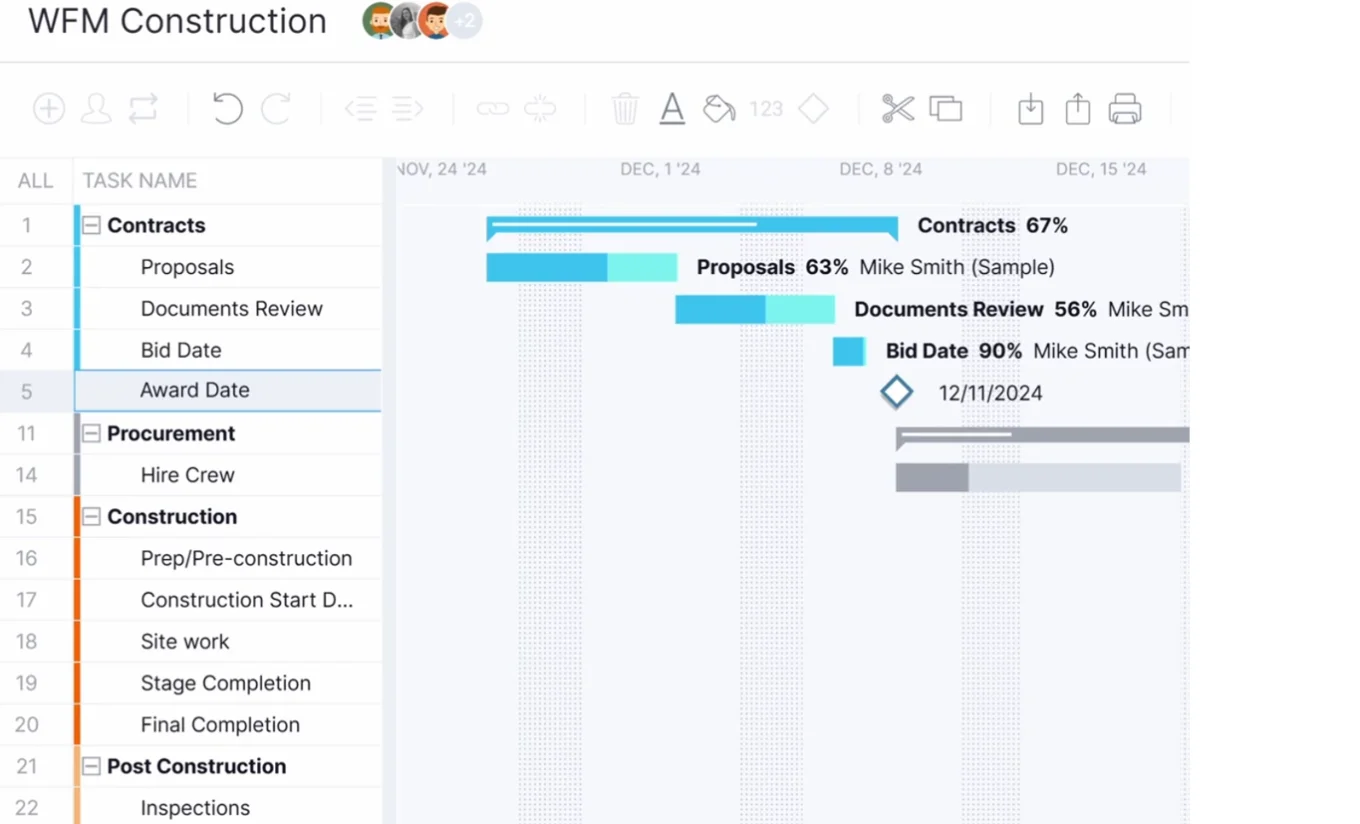Open additional collaborators via +2 avatar
The image size is (1360, 824).
point(463,20)
